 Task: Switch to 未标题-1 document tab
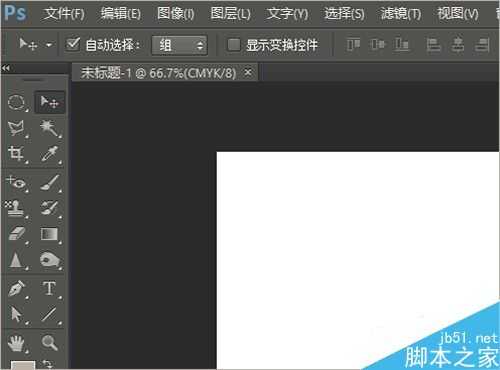(159, 73)
